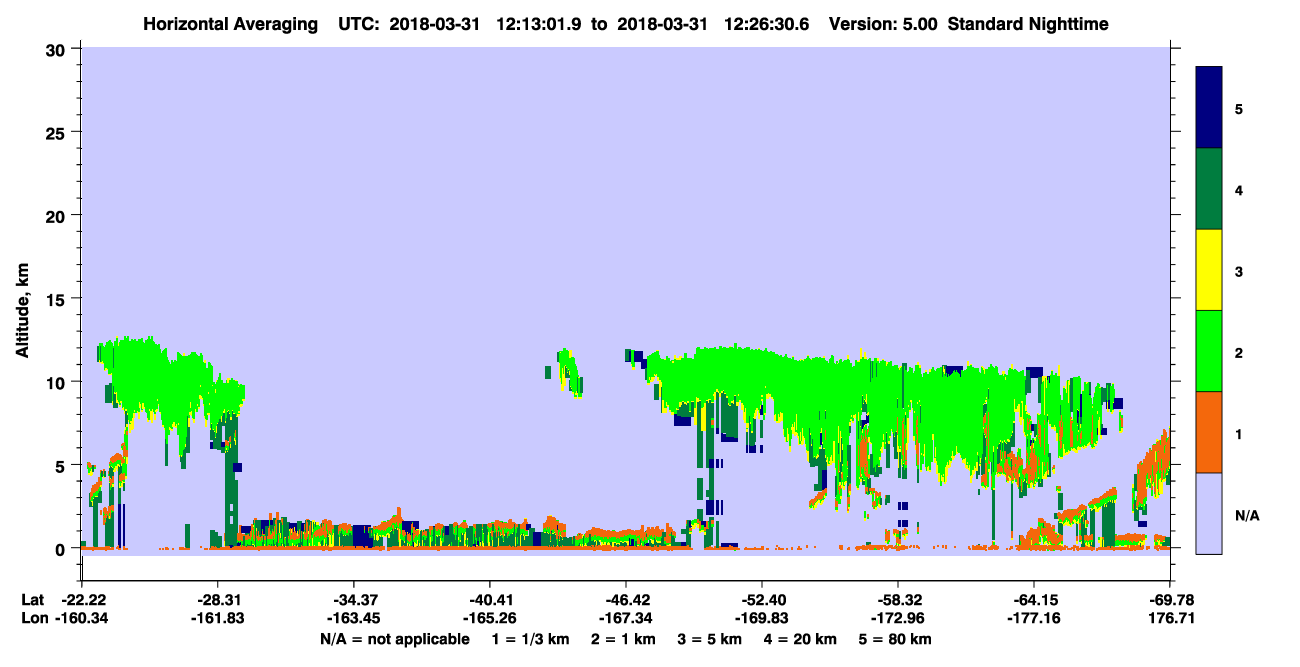Click the colorbar label '2'
This screenshot has width=1300, height=667.
click(1239, 351)
